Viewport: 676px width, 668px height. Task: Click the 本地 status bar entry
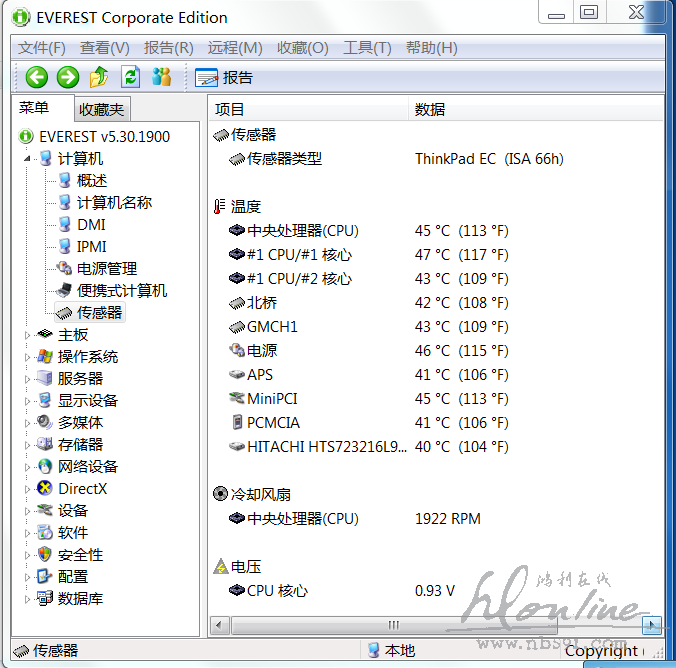pyautogui.click(x=391, y=650)
